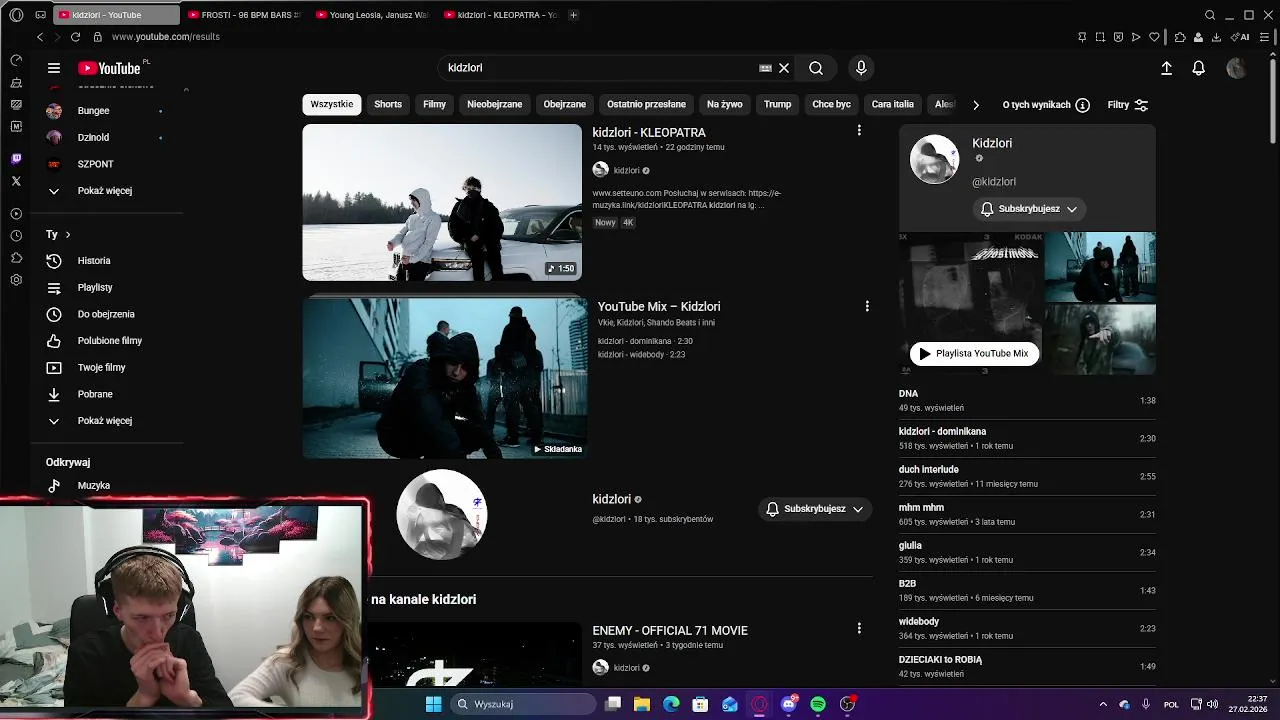Image resolution: width=1280 pixels, height=720 pixels.
Task: Open the heart bookmarks icon in toolbar
Action: point(1154,37)
